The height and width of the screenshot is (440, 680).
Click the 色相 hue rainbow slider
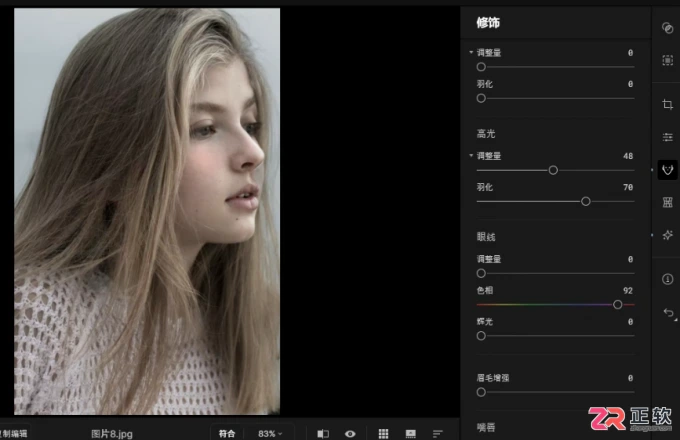click(556, 305)
